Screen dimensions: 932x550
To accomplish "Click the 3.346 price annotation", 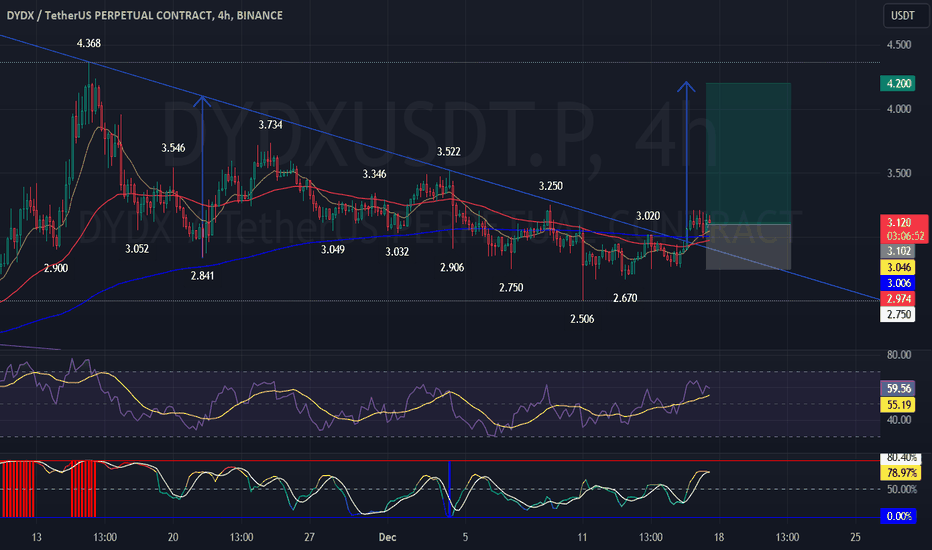I will [x=374, y=174].
